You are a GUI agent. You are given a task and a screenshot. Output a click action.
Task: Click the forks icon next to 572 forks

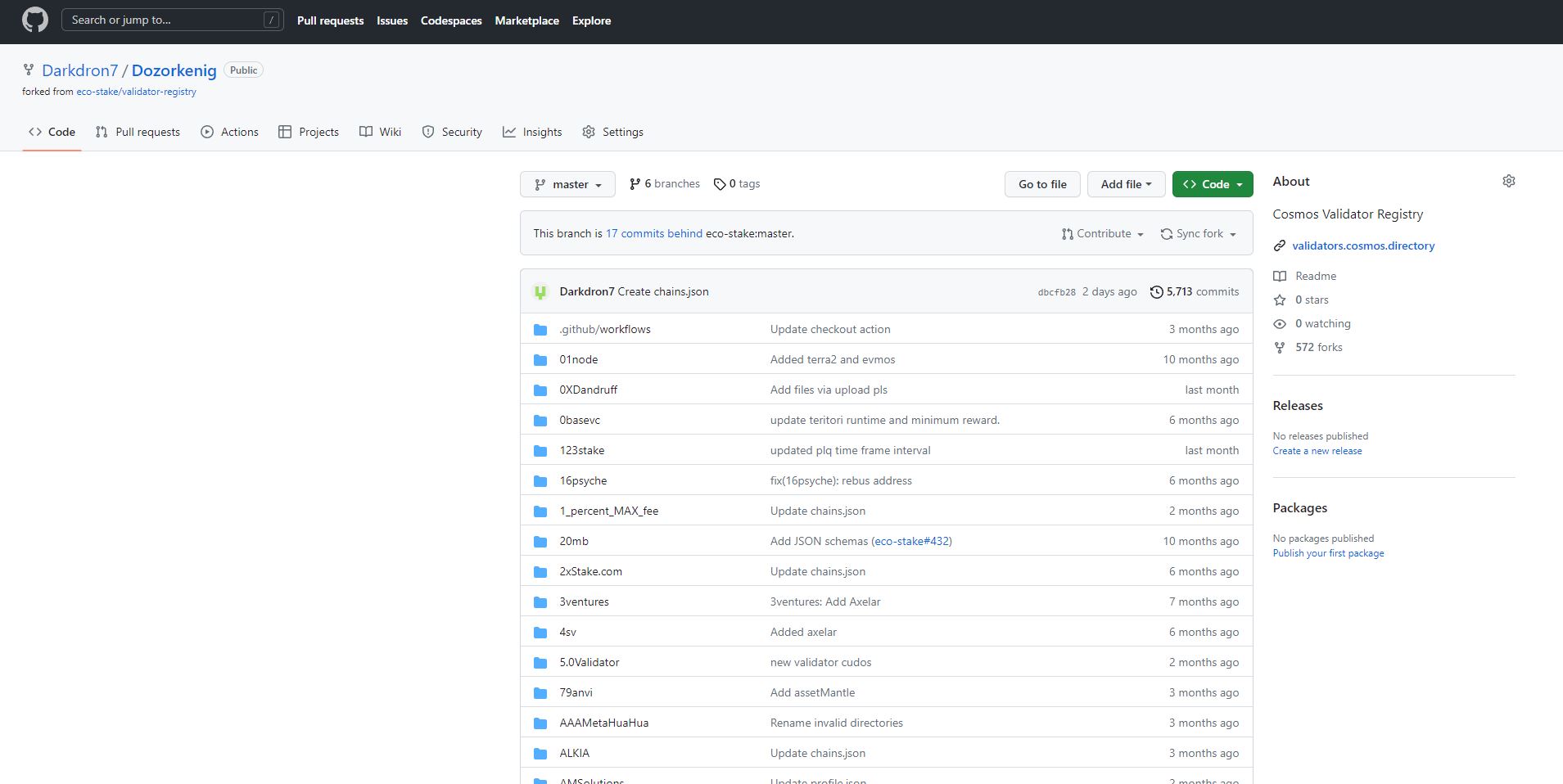pos(1280,347)
